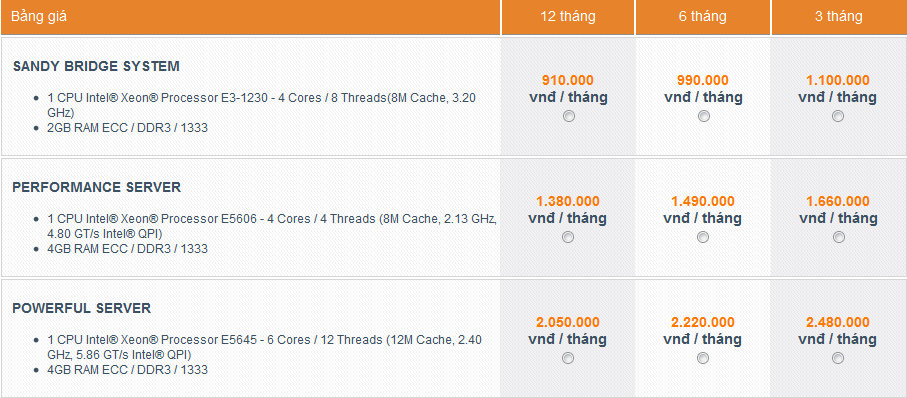Click the PERFORMANCE SERVER title
907x398 pixels.
click(x=97, y=187)
